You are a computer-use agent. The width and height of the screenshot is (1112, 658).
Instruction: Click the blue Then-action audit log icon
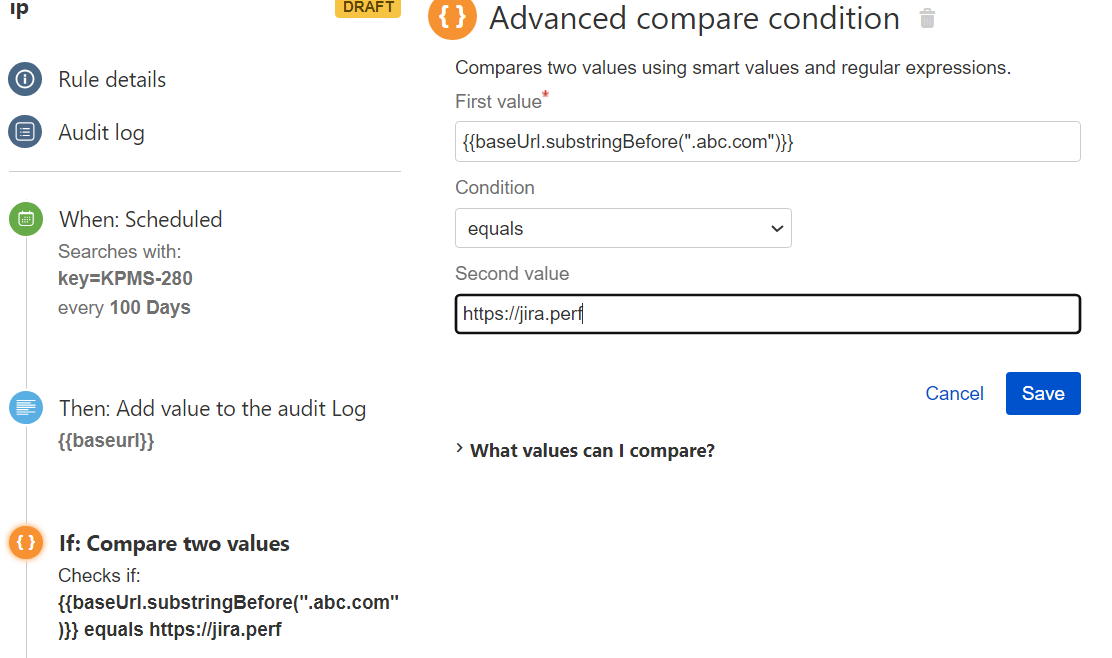point(25,407)
